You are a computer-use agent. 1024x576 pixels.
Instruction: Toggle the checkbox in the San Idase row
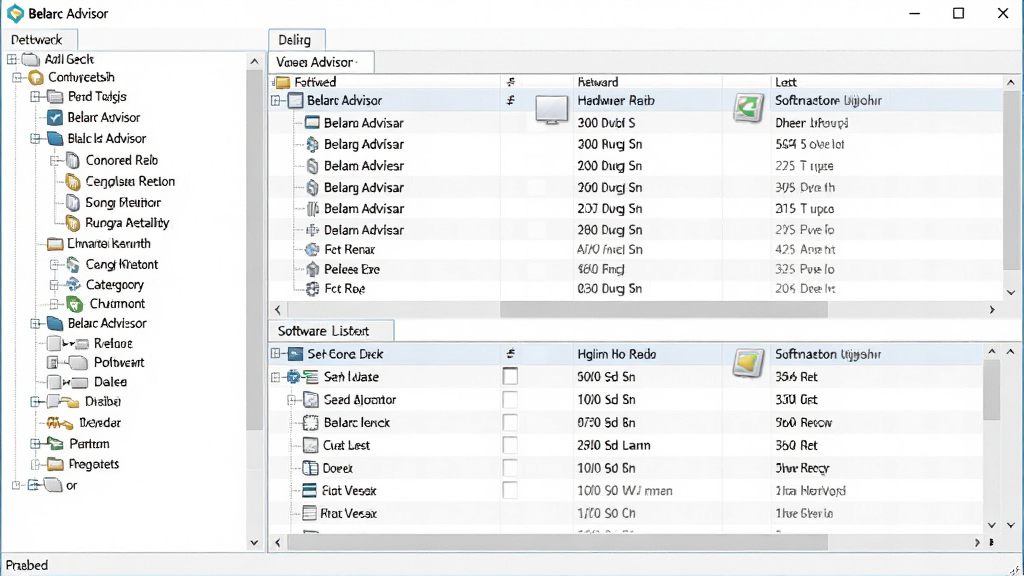pyautogui.click(x=510, y=377)
